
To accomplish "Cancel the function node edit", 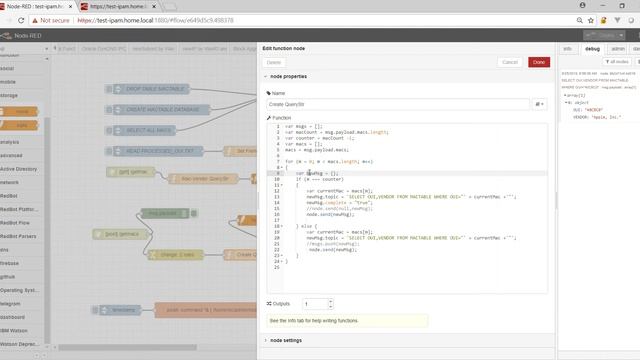I will pos(510,62).
